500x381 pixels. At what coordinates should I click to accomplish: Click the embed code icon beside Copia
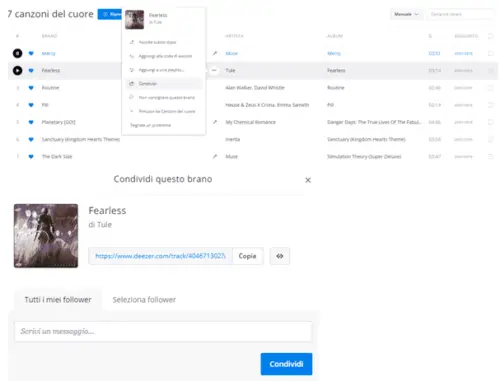[x=280, y=256]
